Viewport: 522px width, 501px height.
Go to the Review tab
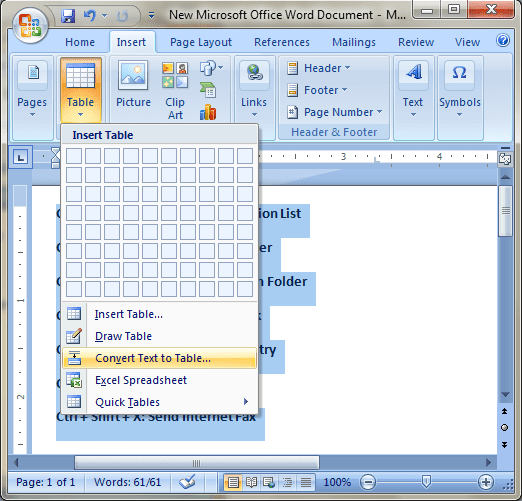click(x=416, y=42)
